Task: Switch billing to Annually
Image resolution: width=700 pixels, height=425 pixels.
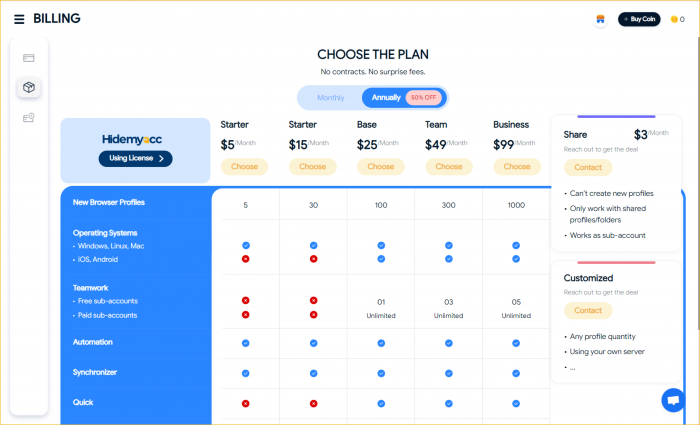Action: [x=386, y=97]
